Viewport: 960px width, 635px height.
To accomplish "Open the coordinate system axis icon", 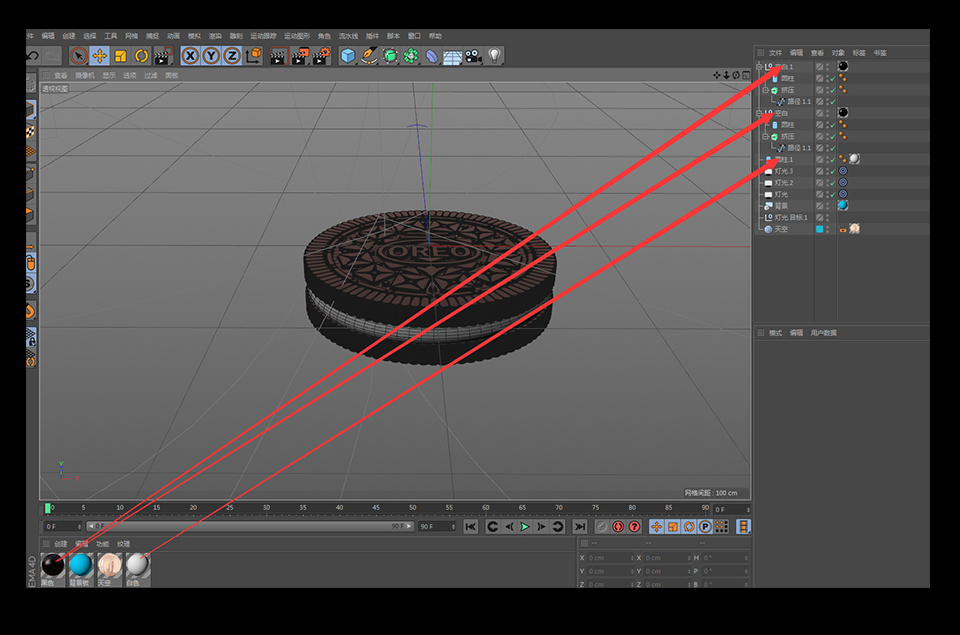I will (x=253, y=56).
